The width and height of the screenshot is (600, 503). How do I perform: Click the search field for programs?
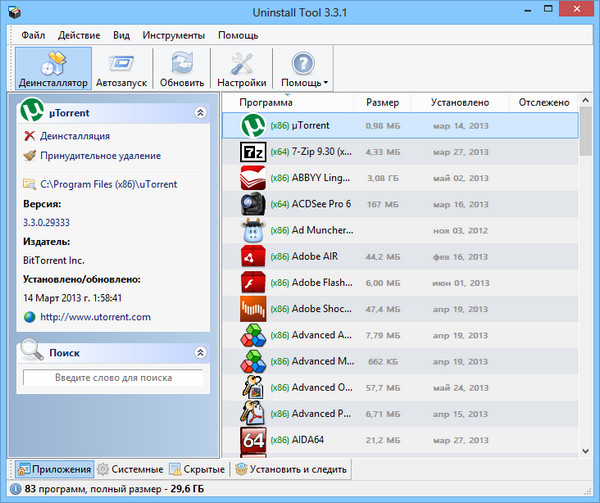[x=112, y=378]
